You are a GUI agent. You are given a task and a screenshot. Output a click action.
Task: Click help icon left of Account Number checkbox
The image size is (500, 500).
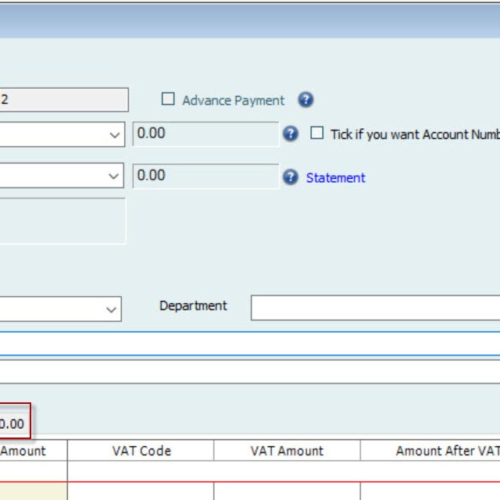[x=290, y=134]
